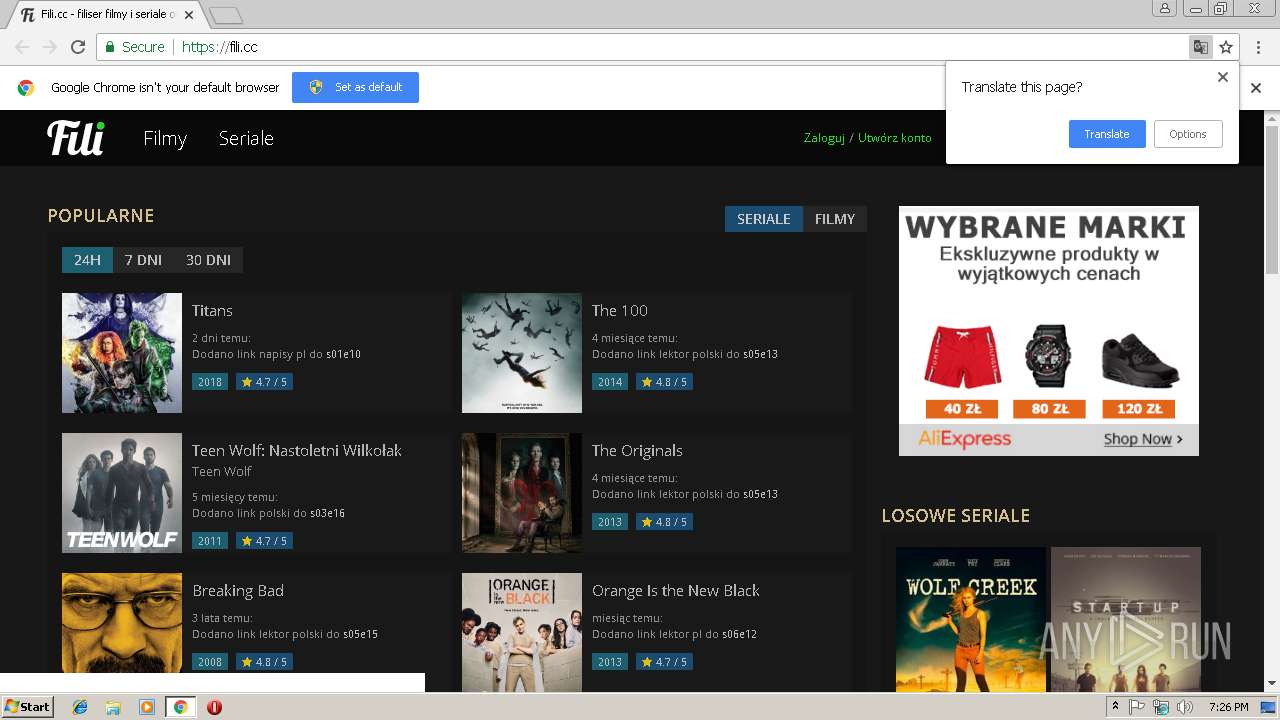Click the Titans 2018 year badge
The image size is (1280, 720).
tap(210, 382)
